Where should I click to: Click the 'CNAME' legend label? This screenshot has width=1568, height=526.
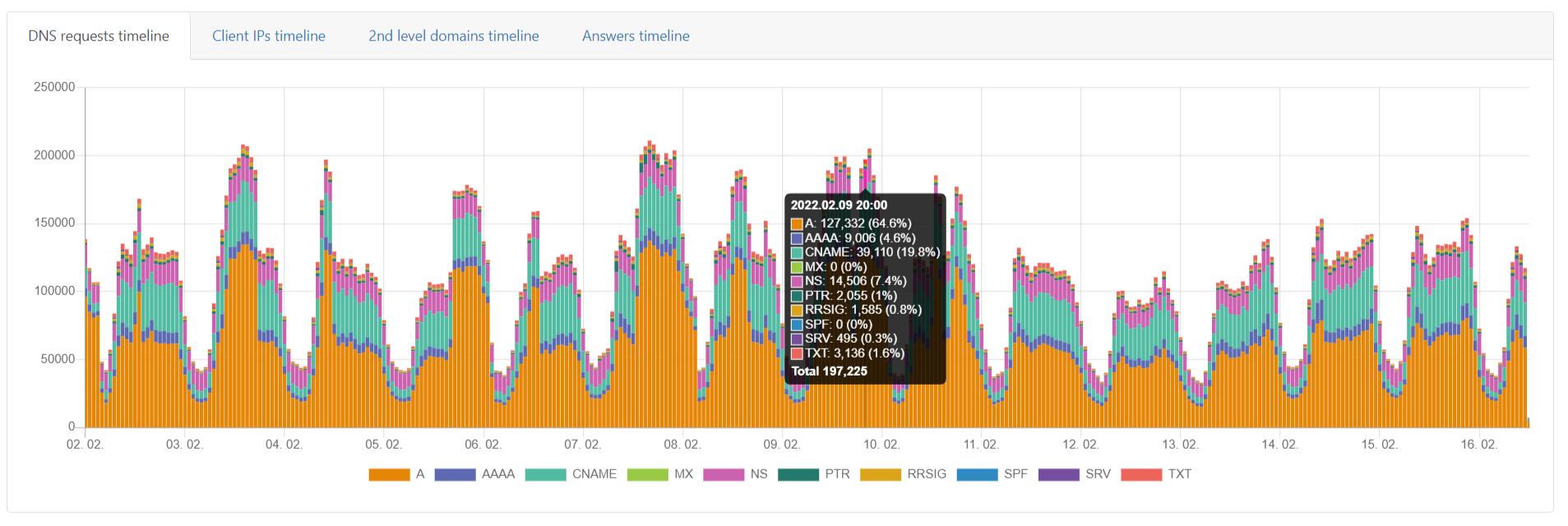[594, 474]
